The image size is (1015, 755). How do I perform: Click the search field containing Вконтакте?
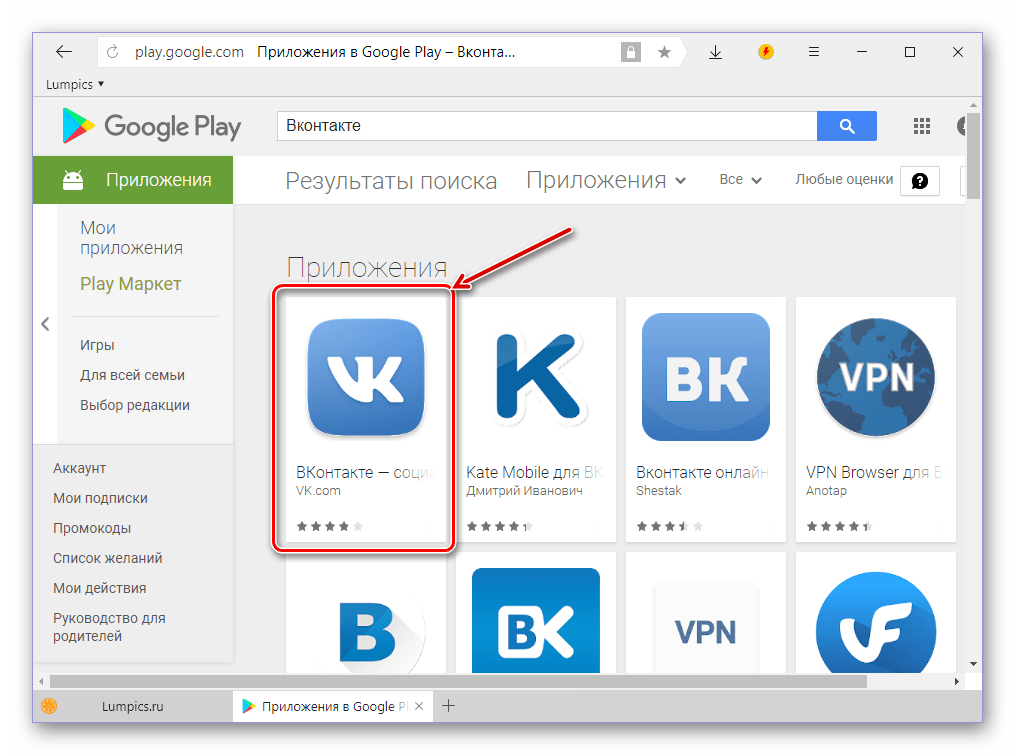tap(547, 126)
